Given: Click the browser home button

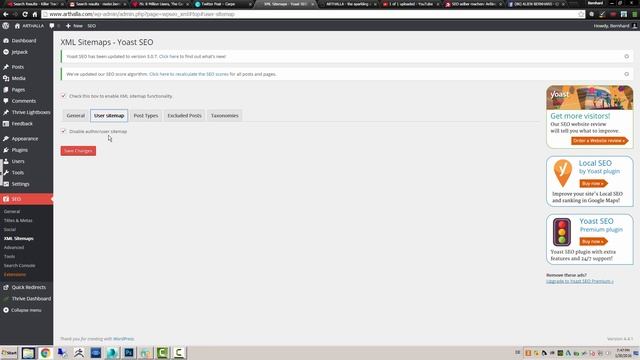Looking at the screenshot, I should (x=35, y=14).
